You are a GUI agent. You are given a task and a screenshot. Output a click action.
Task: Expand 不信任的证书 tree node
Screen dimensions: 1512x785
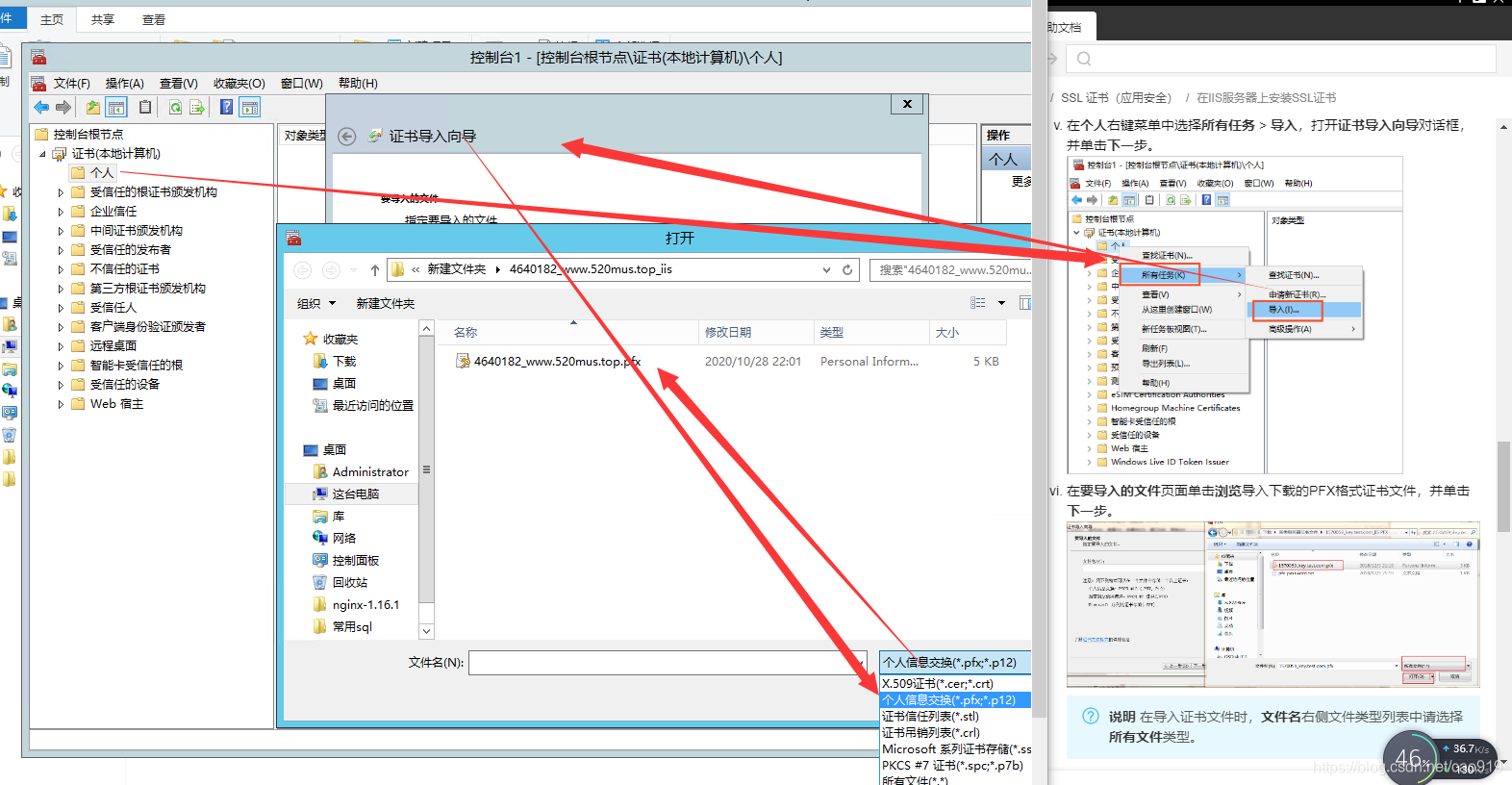(61, 269)
